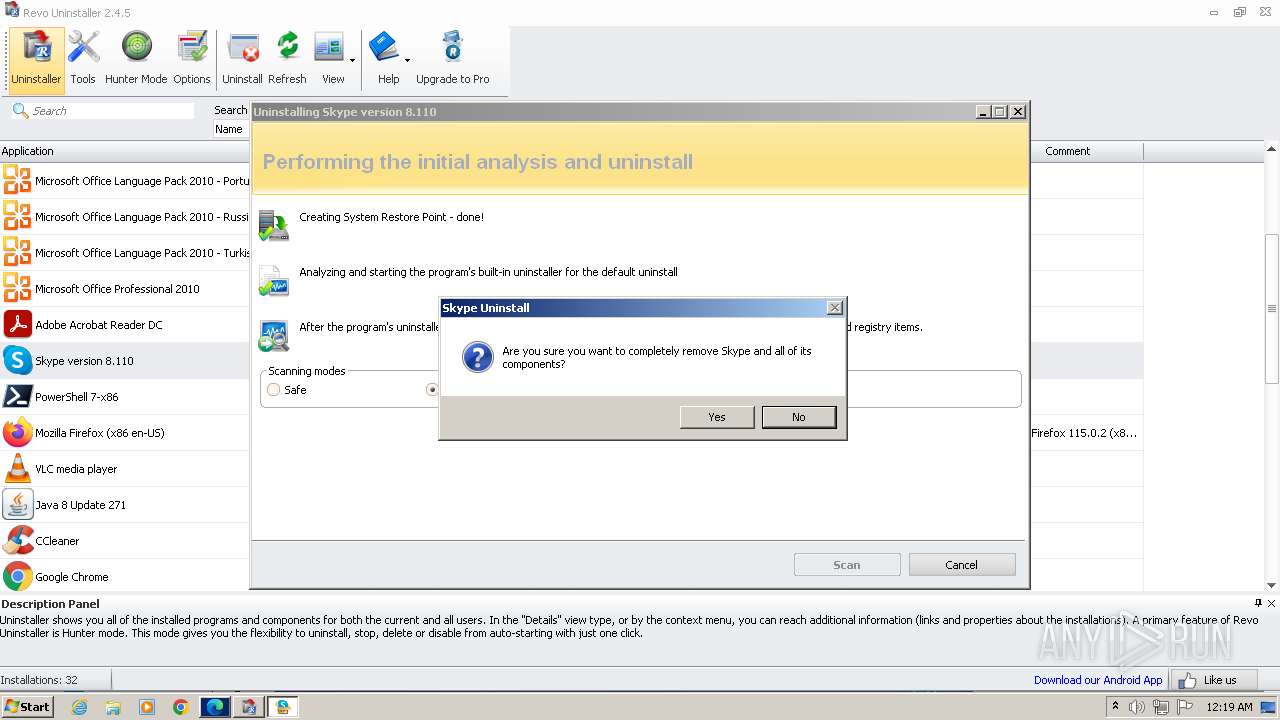Show hidden system tray icons
The height and width of the screenshot is (720, 1280).
tap(1116, 707)
